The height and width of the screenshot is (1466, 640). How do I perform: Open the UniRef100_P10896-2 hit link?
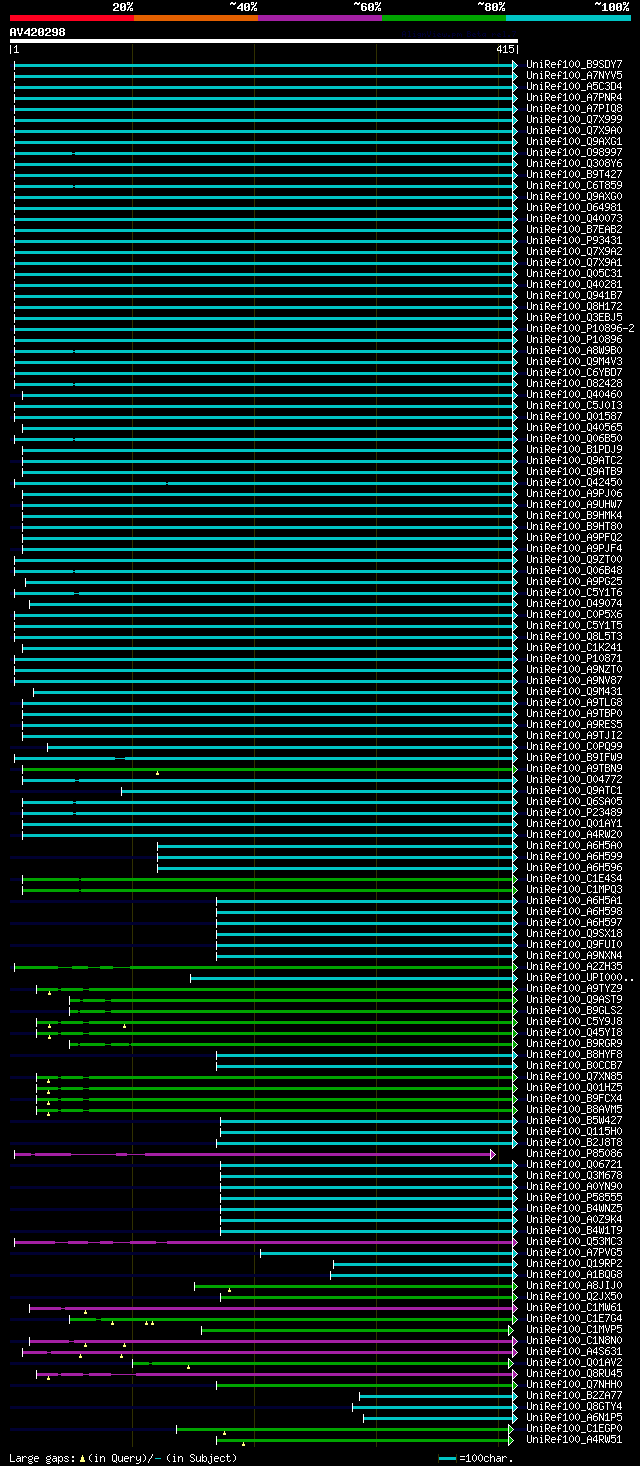tap(580, 328)
